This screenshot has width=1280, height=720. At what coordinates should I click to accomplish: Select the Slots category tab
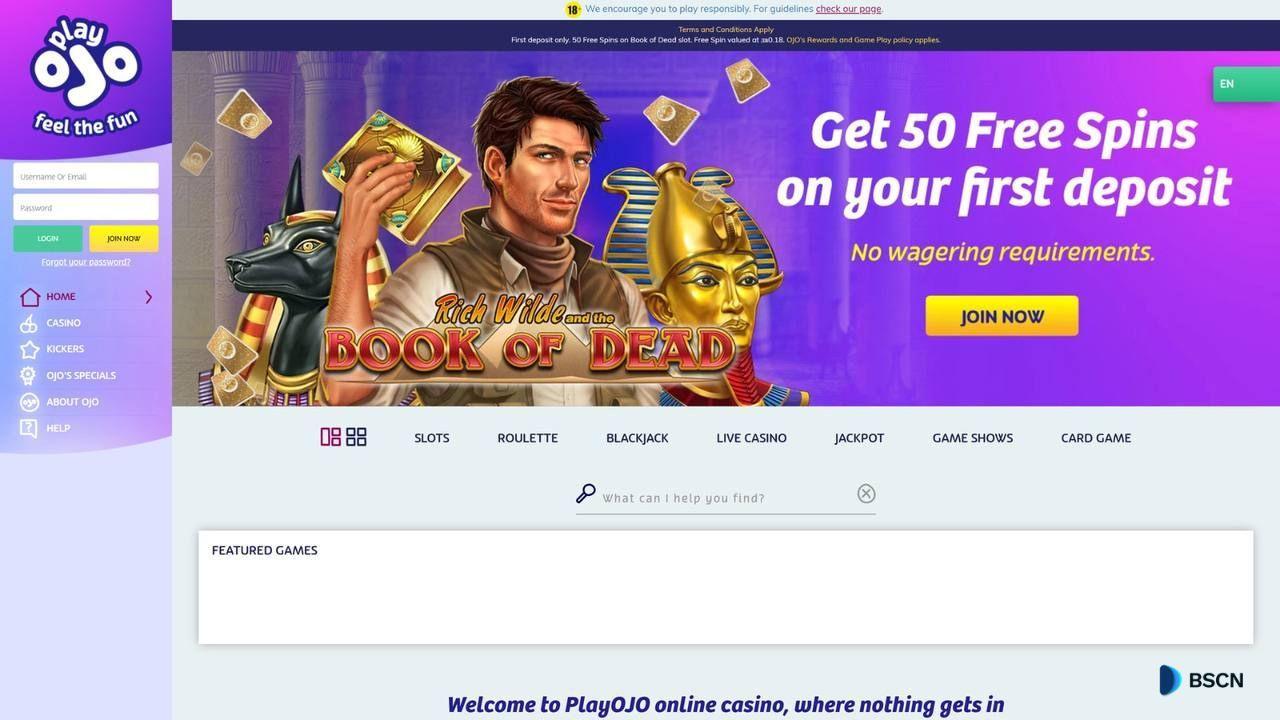pos(432,438)
